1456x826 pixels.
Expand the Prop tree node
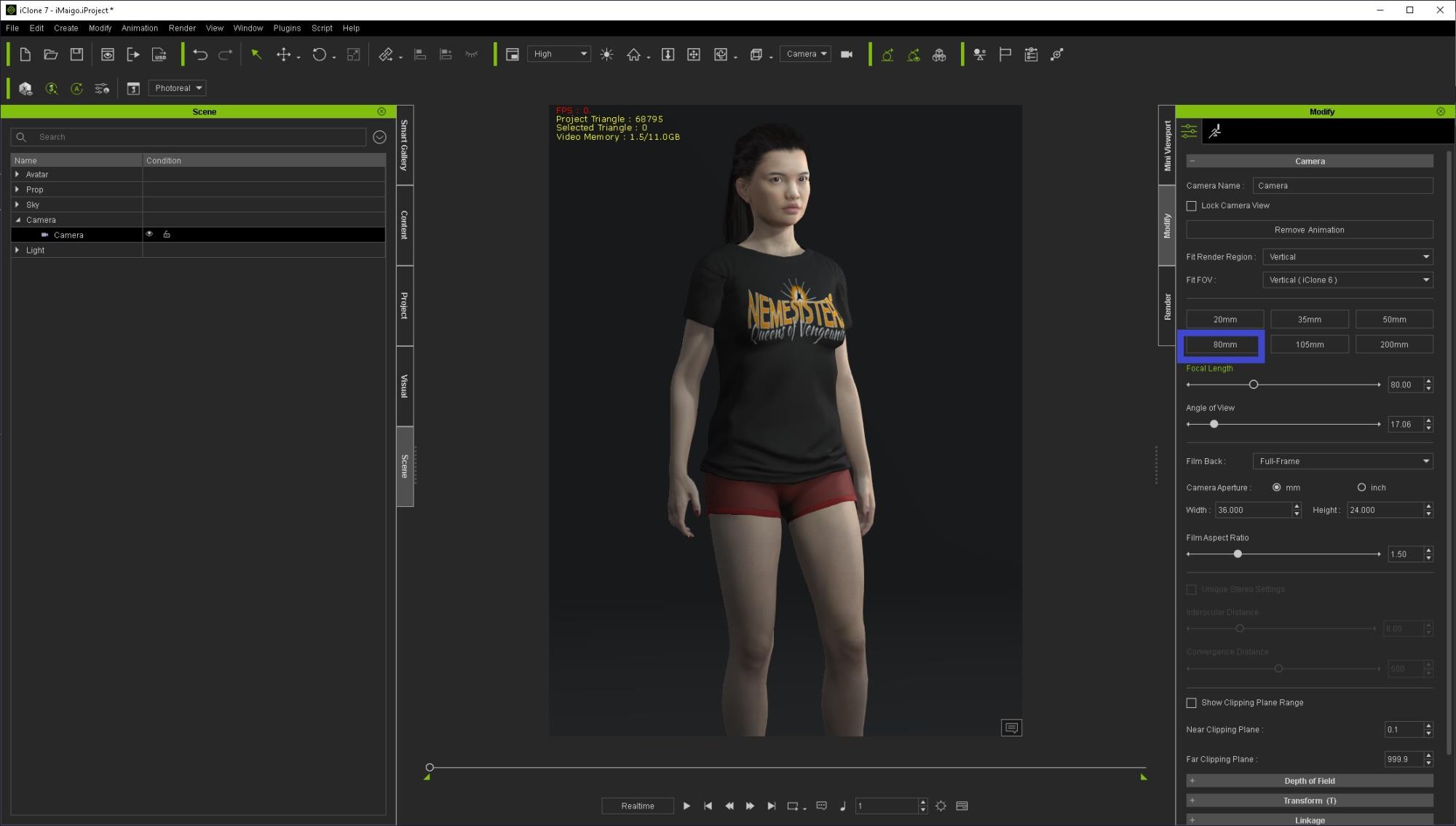point(17,189)
